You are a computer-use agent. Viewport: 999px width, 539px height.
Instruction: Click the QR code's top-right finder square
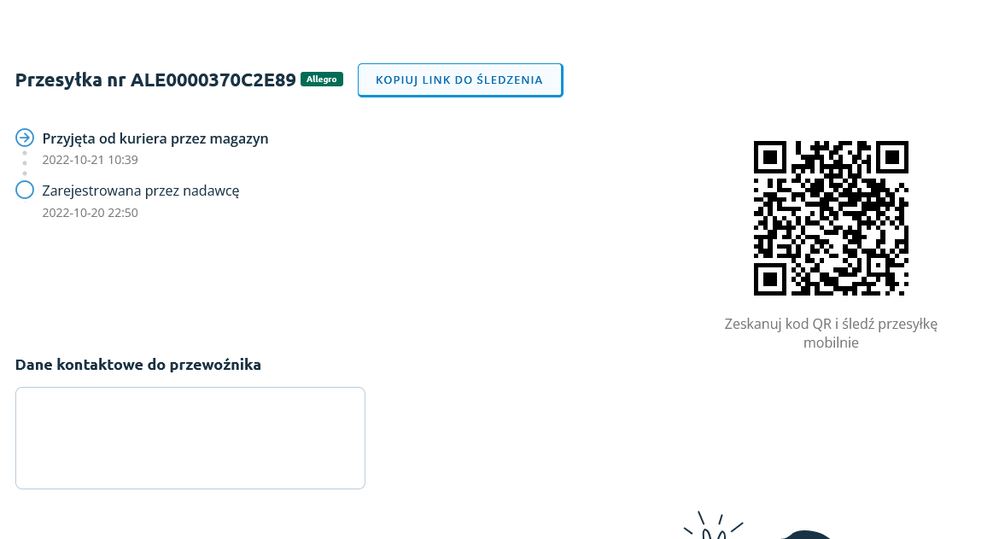tap(891, 157)
